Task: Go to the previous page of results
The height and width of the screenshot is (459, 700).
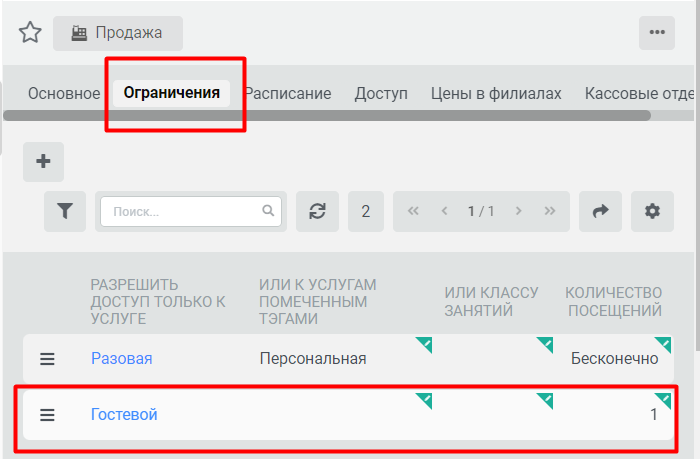Action: (444, 211)
